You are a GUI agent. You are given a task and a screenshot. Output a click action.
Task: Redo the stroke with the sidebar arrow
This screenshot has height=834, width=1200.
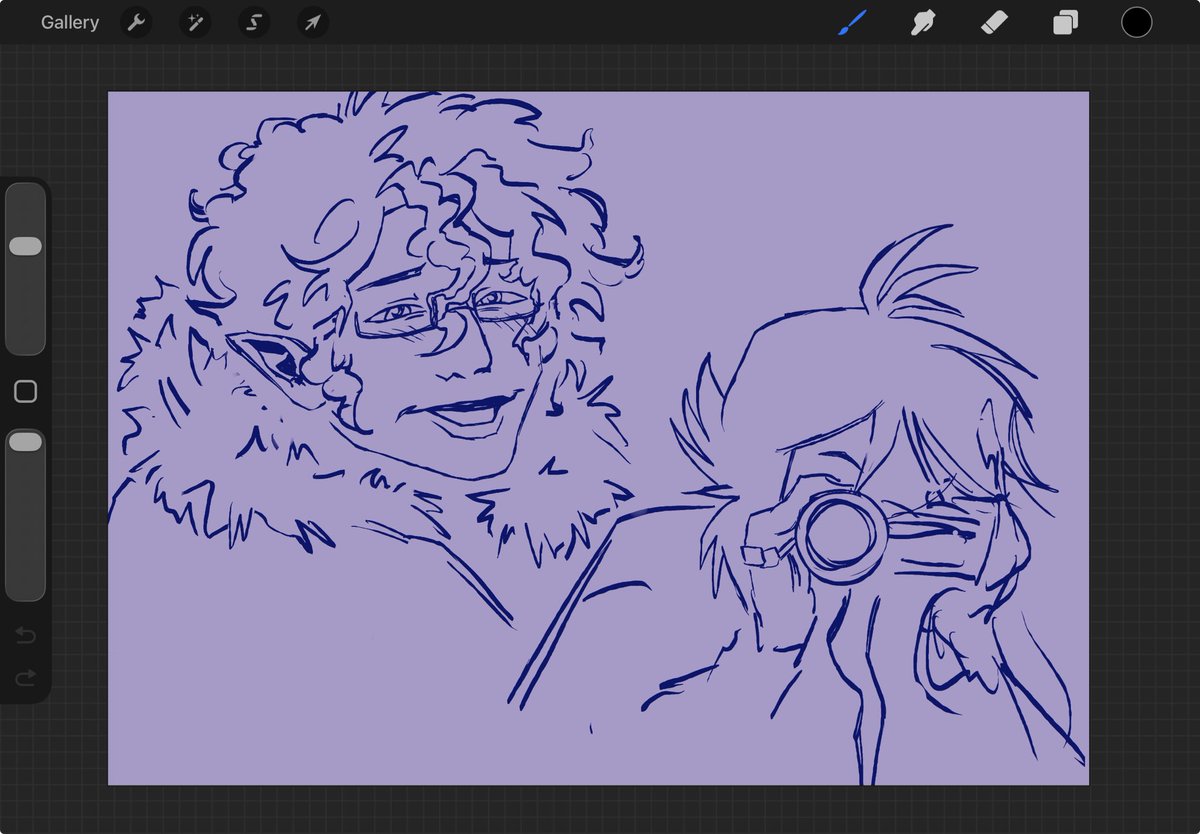coord(26,678)
